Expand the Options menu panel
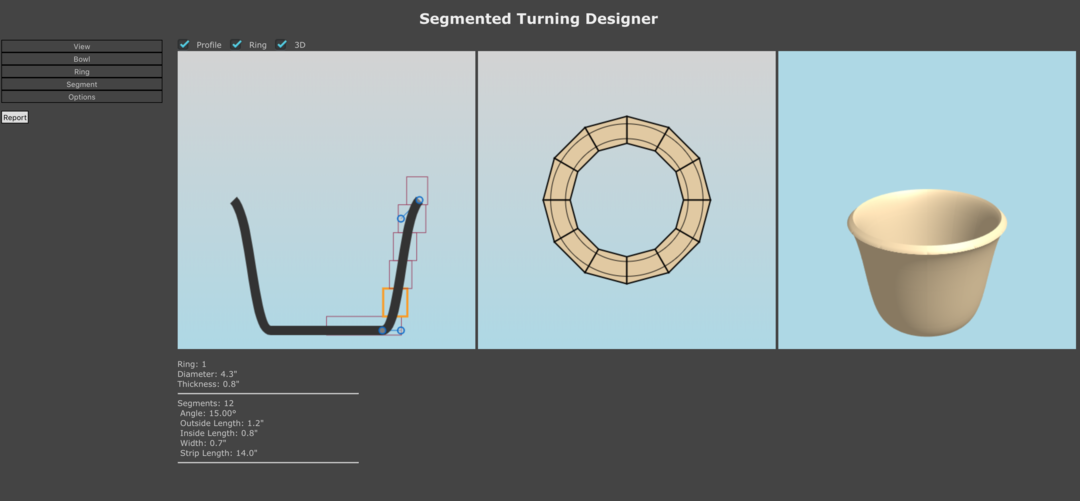 (x=82, y=97)
